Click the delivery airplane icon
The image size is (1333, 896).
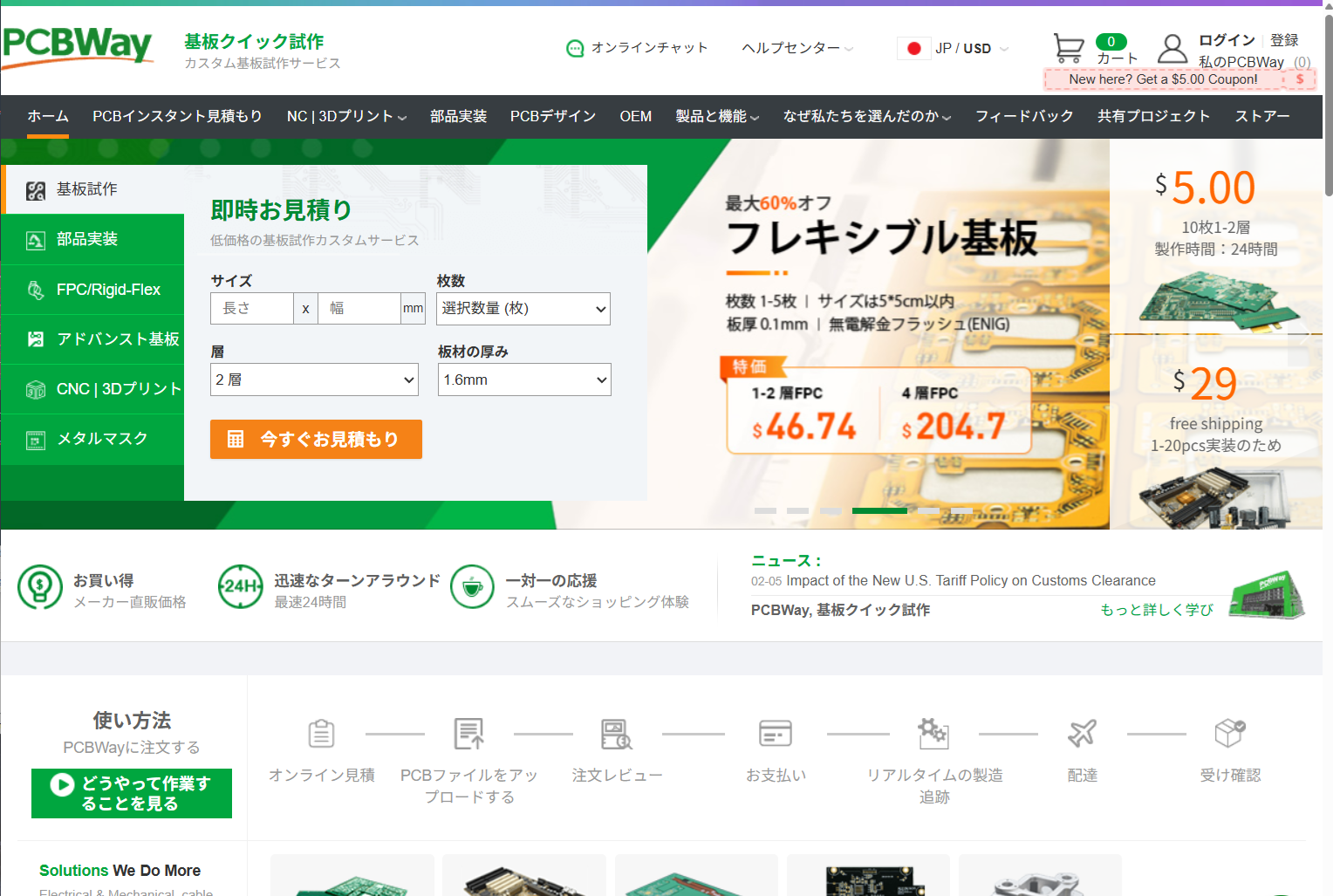click(x=1082, y=734)
